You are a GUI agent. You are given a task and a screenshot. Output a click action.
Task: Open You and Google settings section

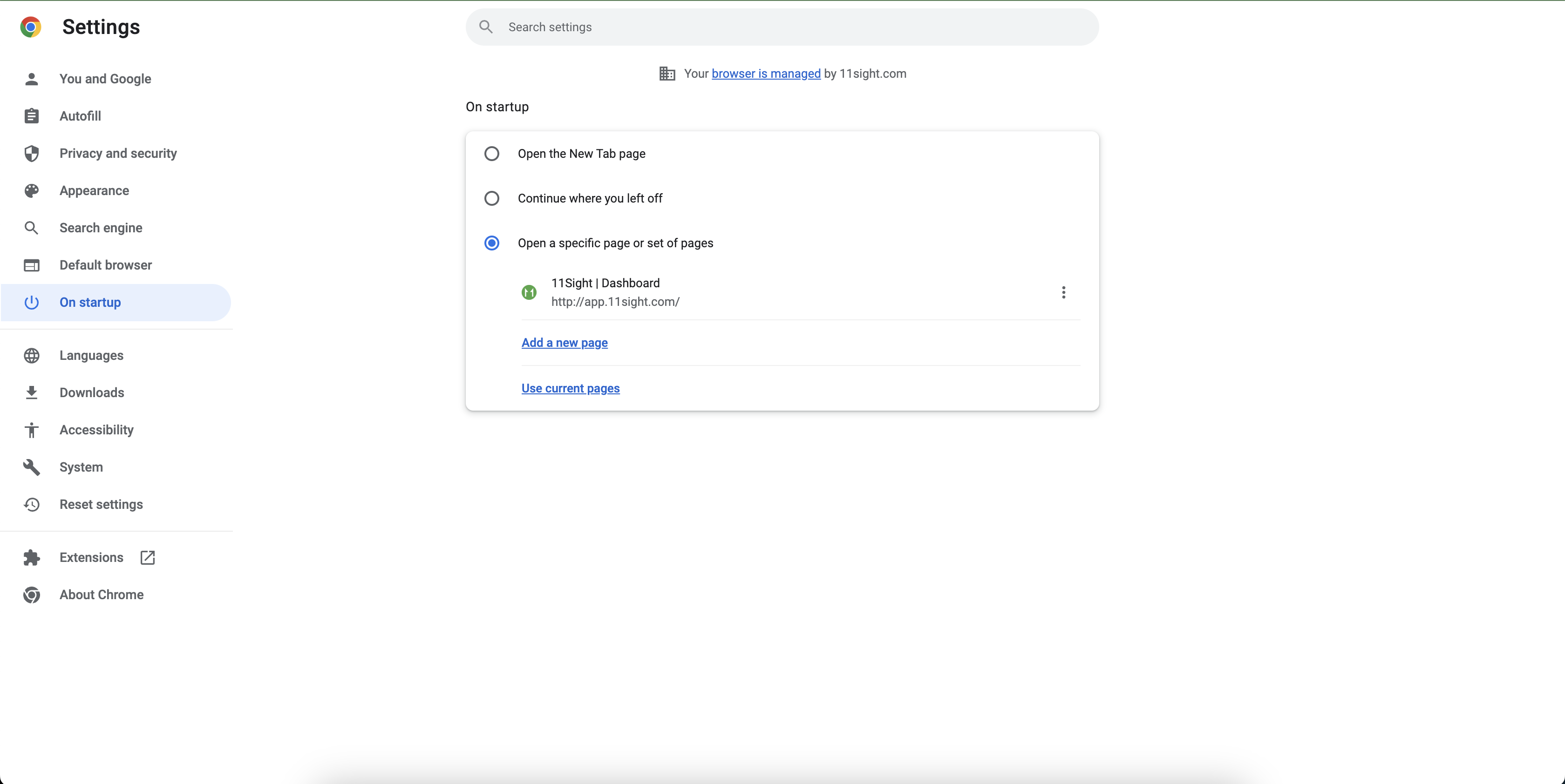coord(116,79)
